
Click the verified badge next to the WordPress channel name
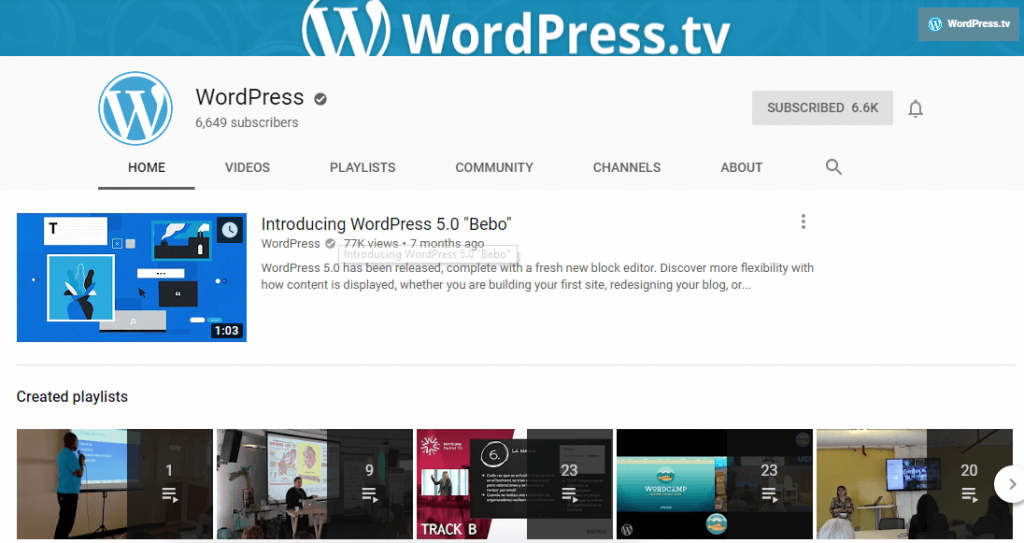pyautogui.click(x=320, y=99)
